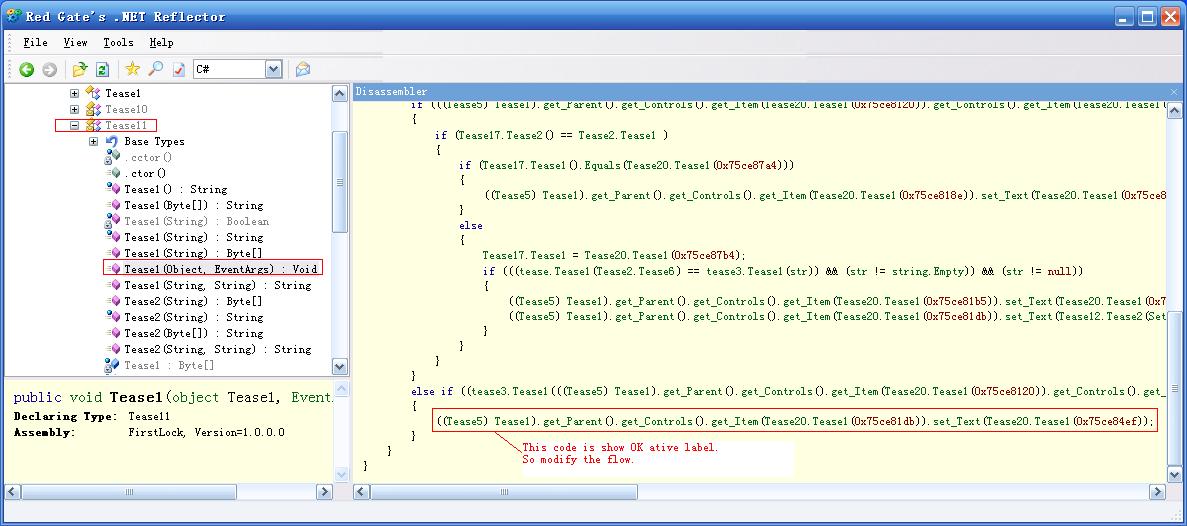Select Tease1(Object, EventArgs) : Void method
Image resolution: width=1187 pixels, height=526 pixels.
click(221, 269)
